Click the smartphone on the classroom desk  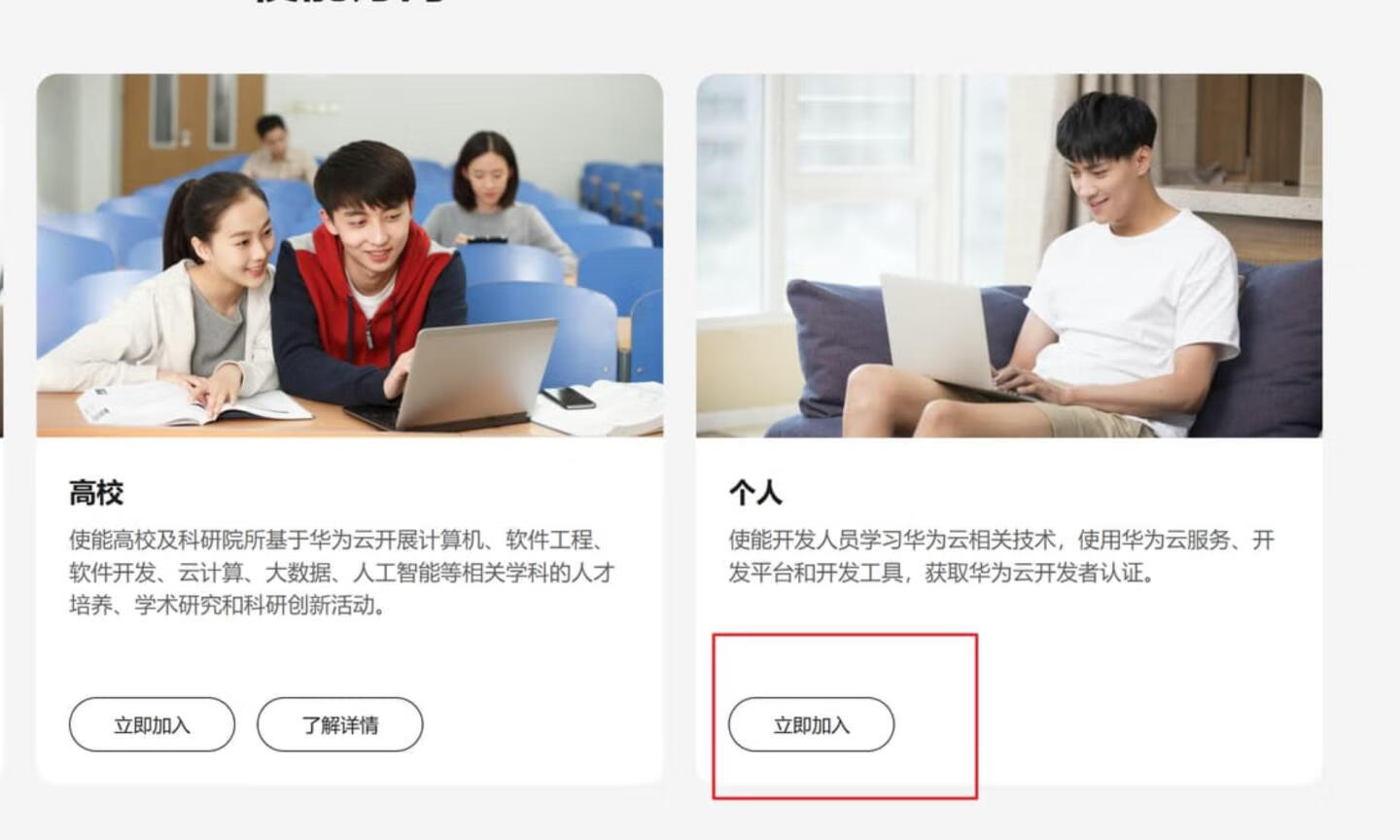567,397
